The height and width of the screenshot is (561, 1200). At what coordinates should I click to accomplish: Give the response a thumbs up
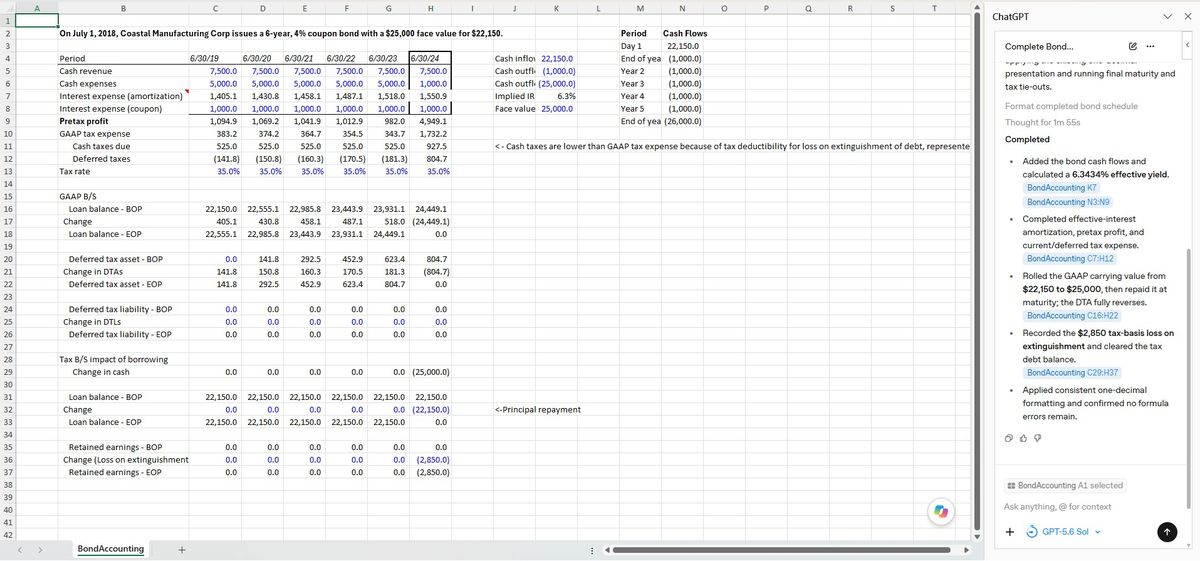click(x=1023, y=437)
